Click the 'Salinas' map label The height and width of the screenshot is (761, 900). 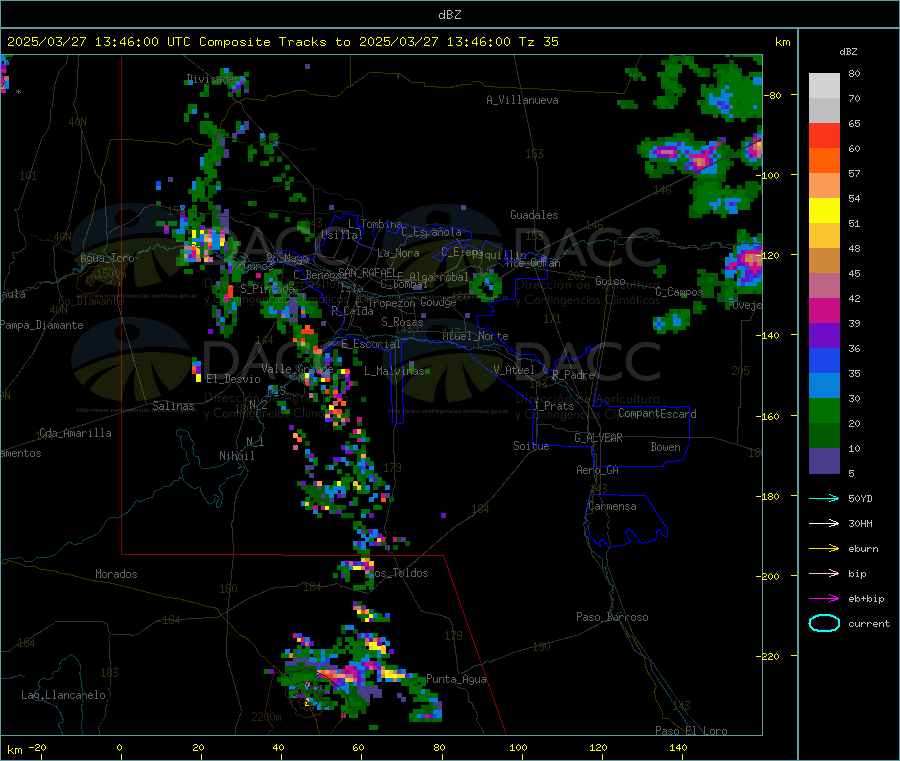tap(173, 406)
